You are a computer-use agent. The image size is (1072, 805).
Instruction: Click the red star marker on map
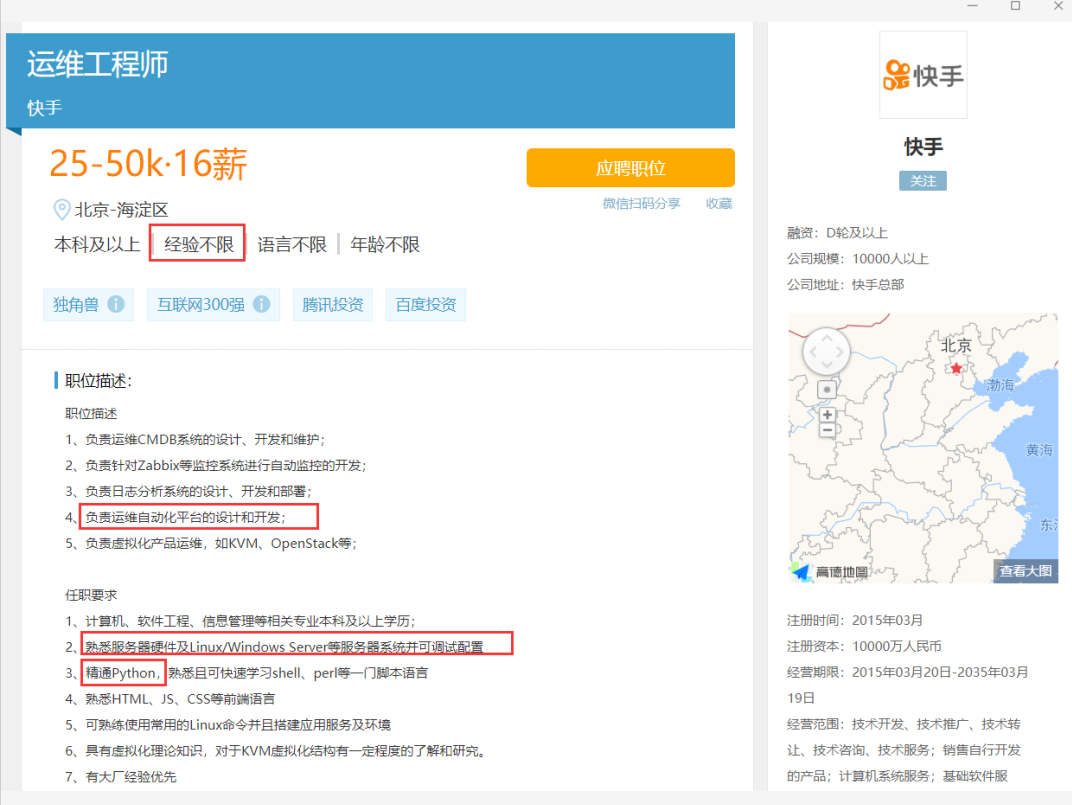[x=956, y=369]
